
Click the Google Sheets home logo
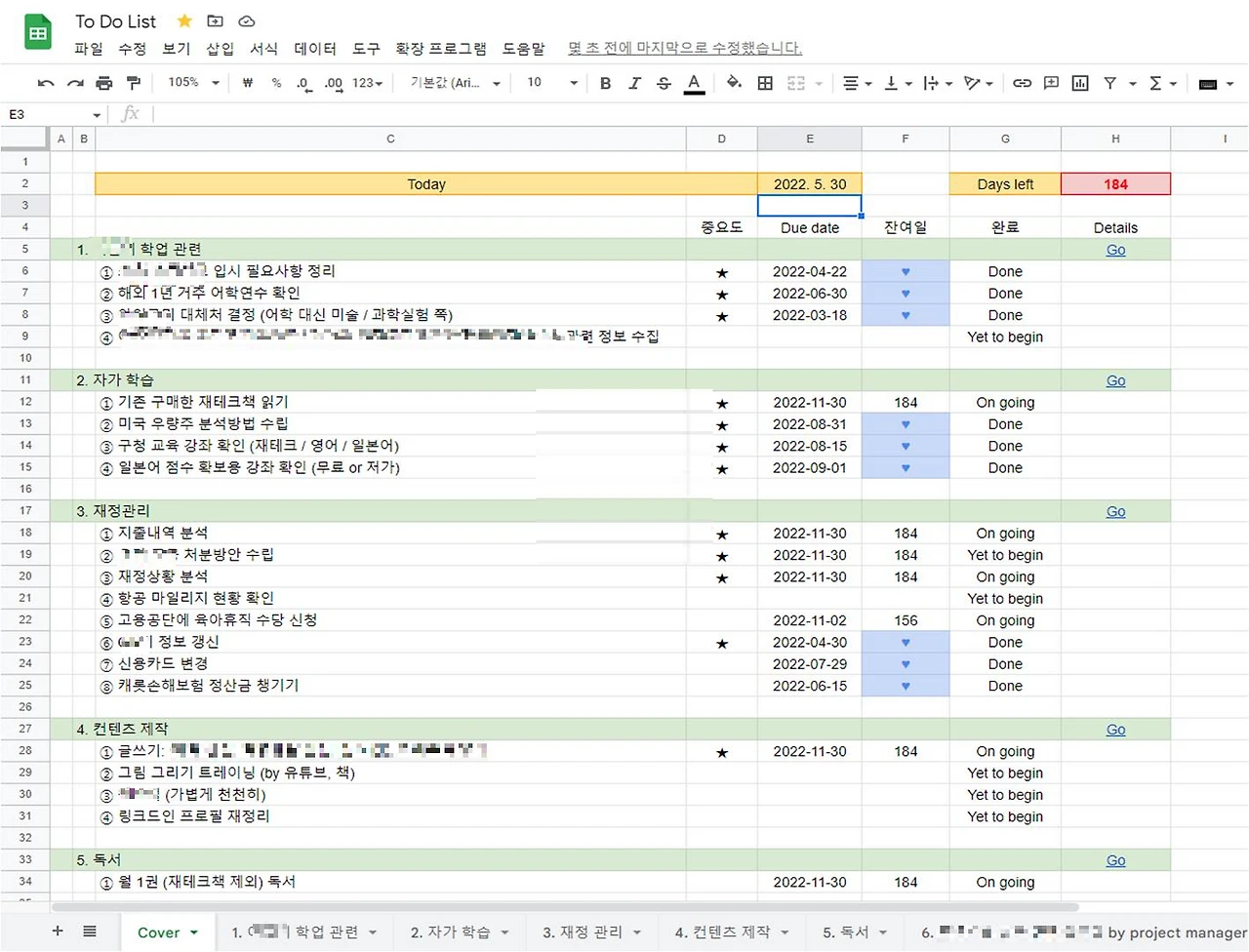pyautogui.click(x=38, y=33)
